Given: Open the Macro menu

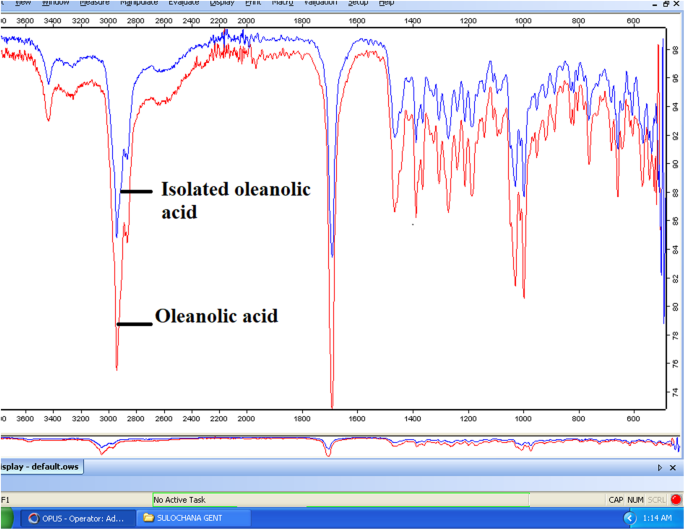Looking at the screenshot, I should [x=282, y=3].
